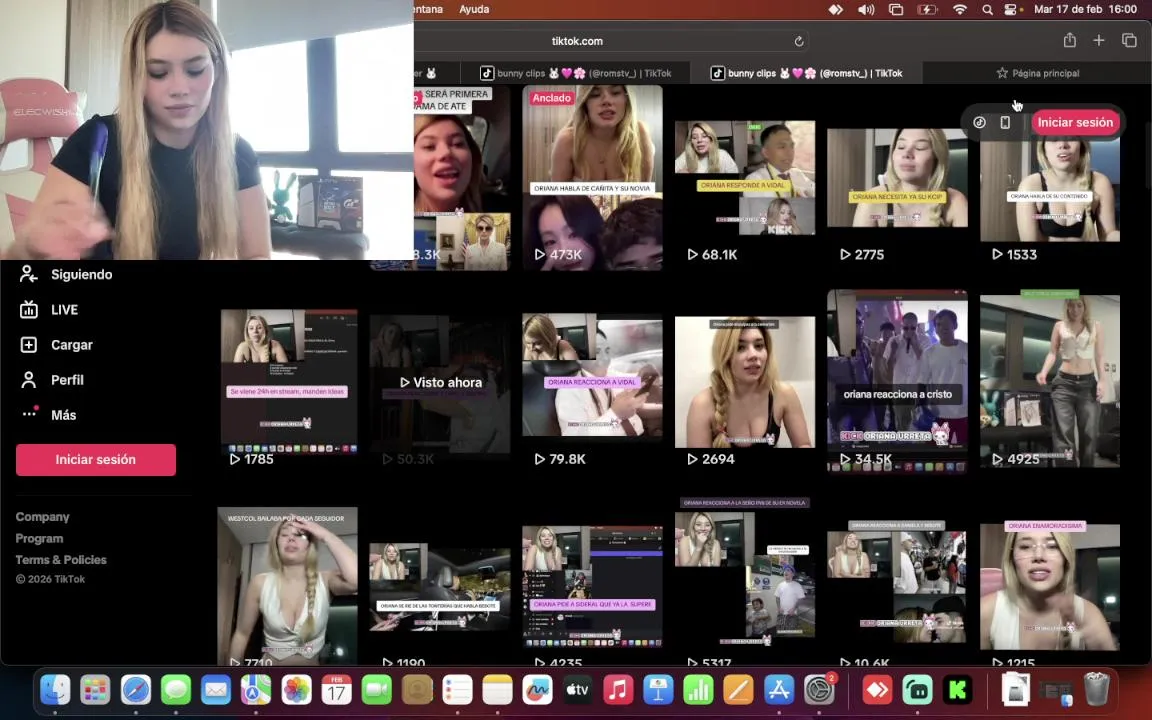
Task: Open the Westcol bailaba video thumbnail
Action: click(x=287, y=586)
